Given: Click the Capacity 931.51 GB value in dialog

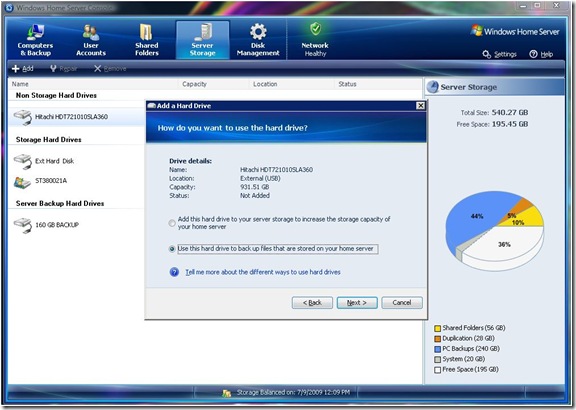Looking at the screenshot, I should coord(255,187).
